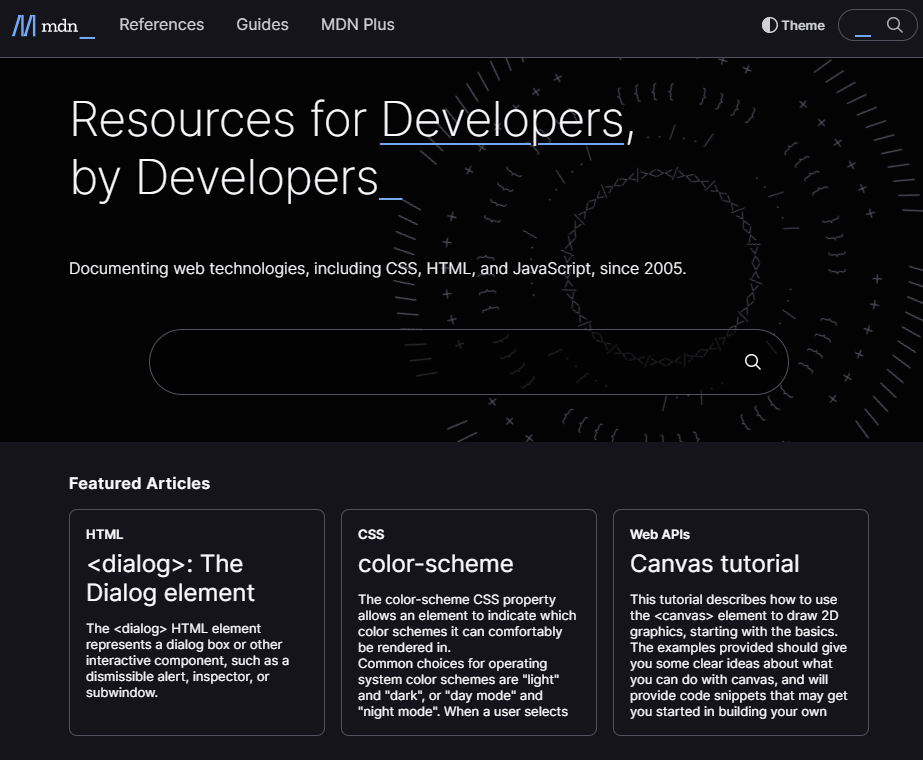Click the HTML category tag

[x=105, y=535]
